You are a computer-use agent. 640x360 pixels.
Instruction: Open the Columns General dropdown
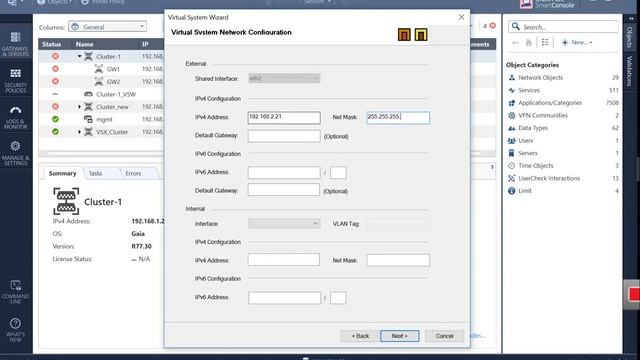coord(108,27)
